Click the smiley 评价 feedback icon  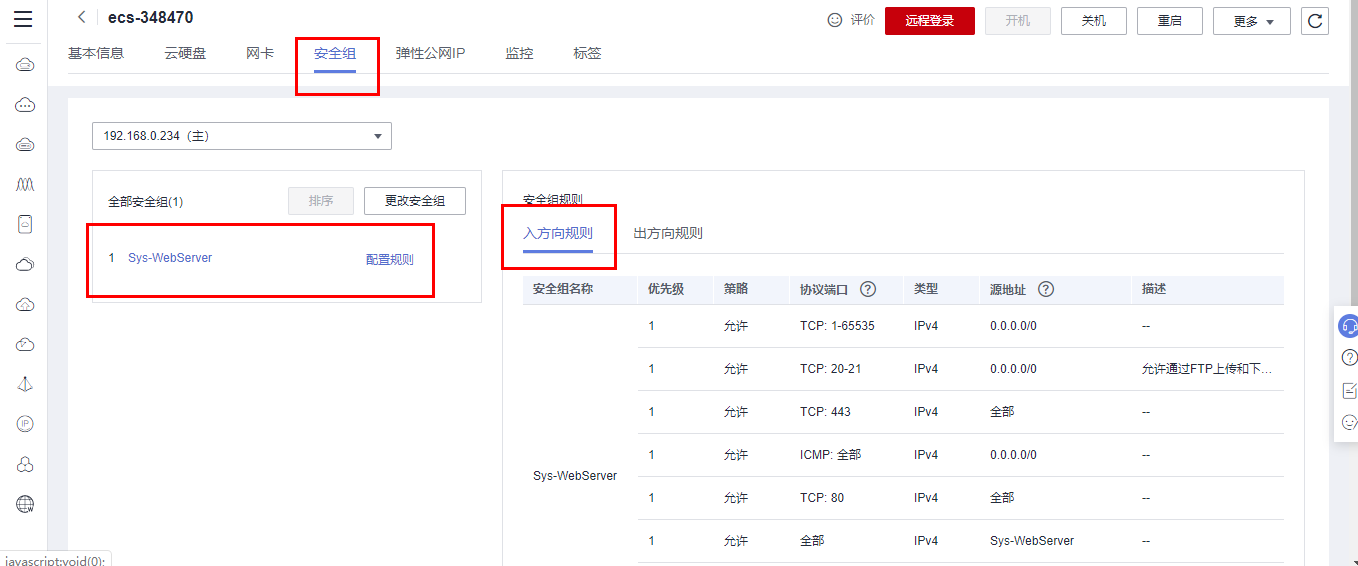[835, 20]
